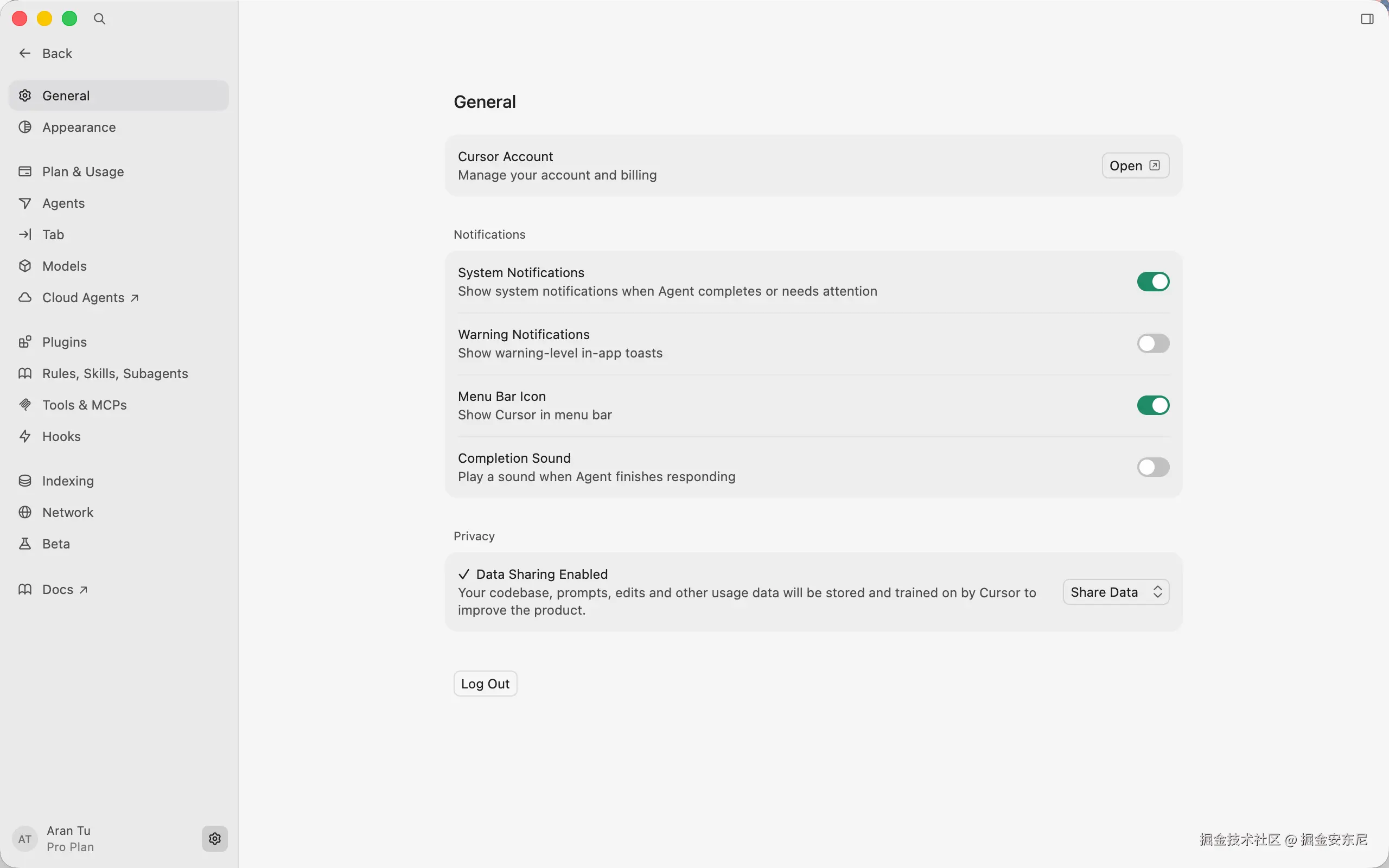Open the Share Data dropdown
1389x868 pixels.
tap(1115, 592)
